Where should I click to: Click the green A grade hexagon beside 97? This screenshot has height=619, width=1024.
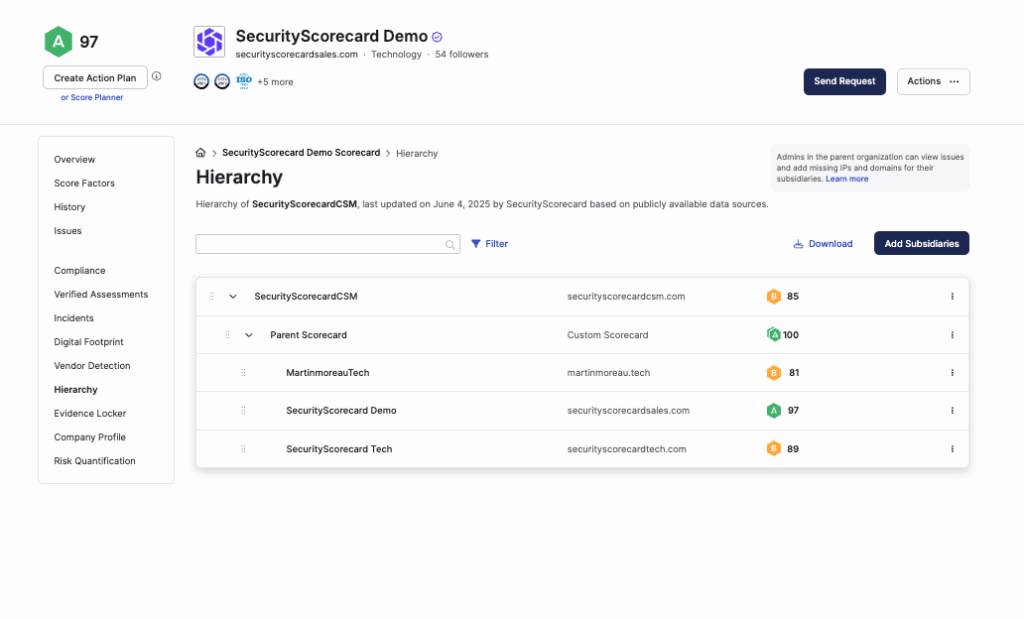point(58,42)
